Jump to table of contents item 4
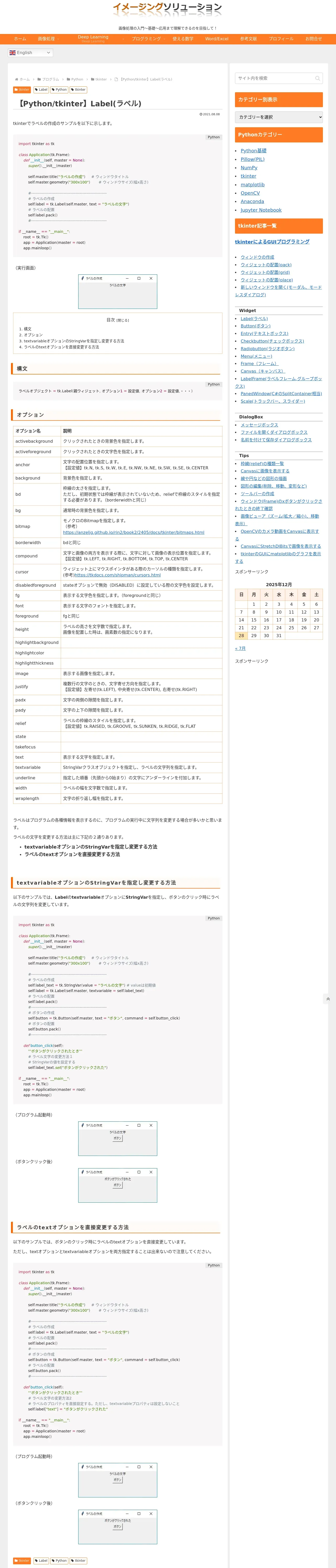336x1568 pixels. pos(61,347)
